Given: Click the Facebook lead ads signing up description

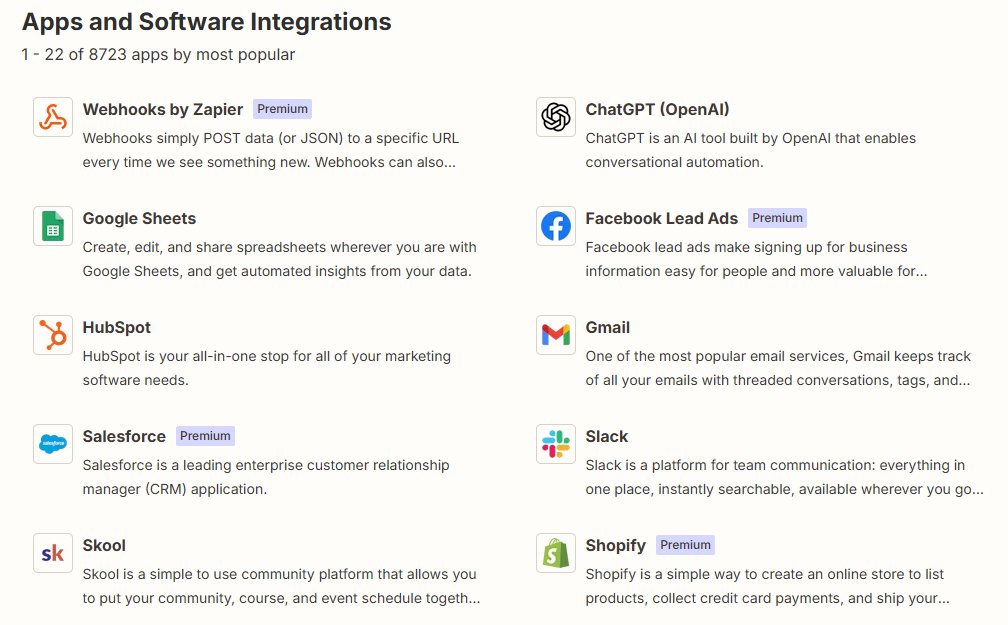Looking at the screenshot, I should (756, 259).
